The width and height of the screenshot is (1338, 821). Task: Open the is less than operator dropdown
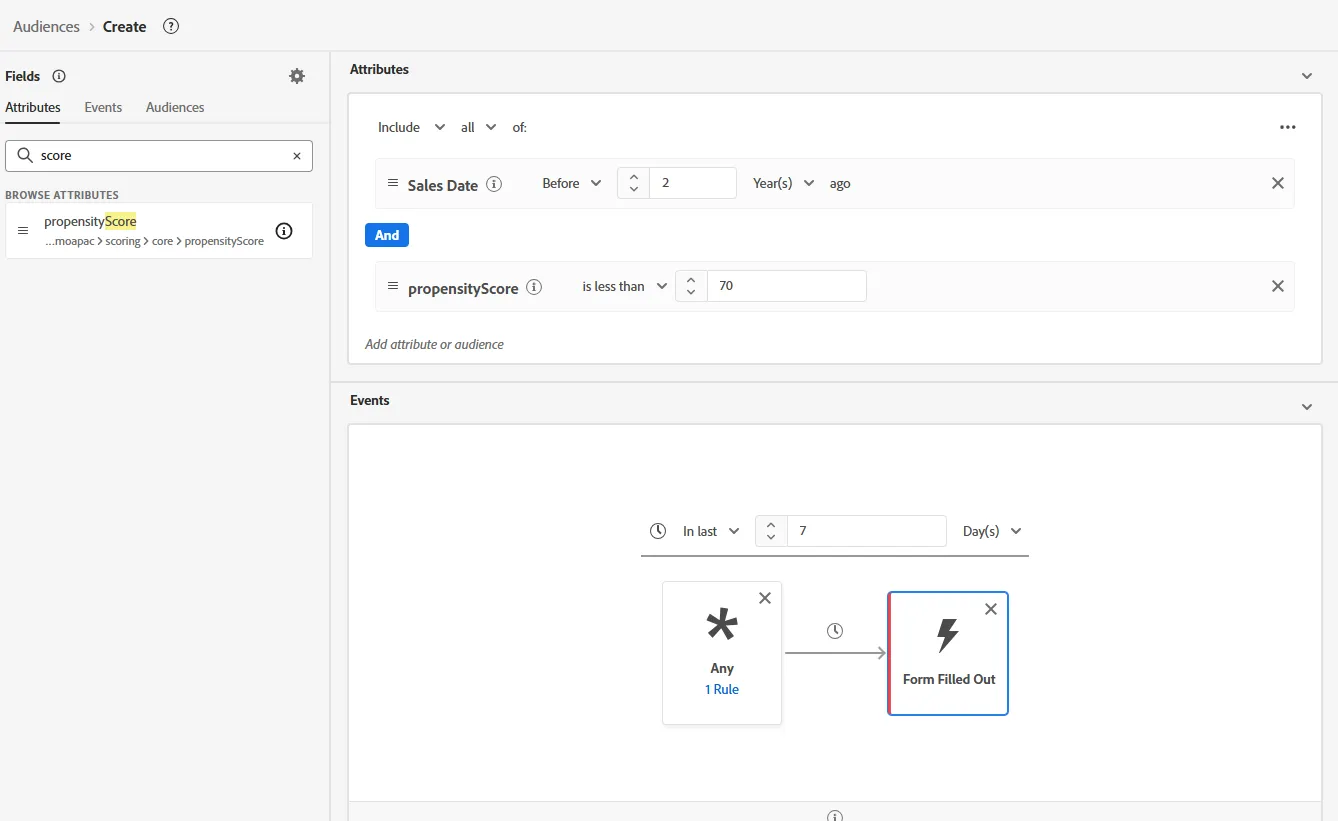pyautogui.click(x=625, y=286)
